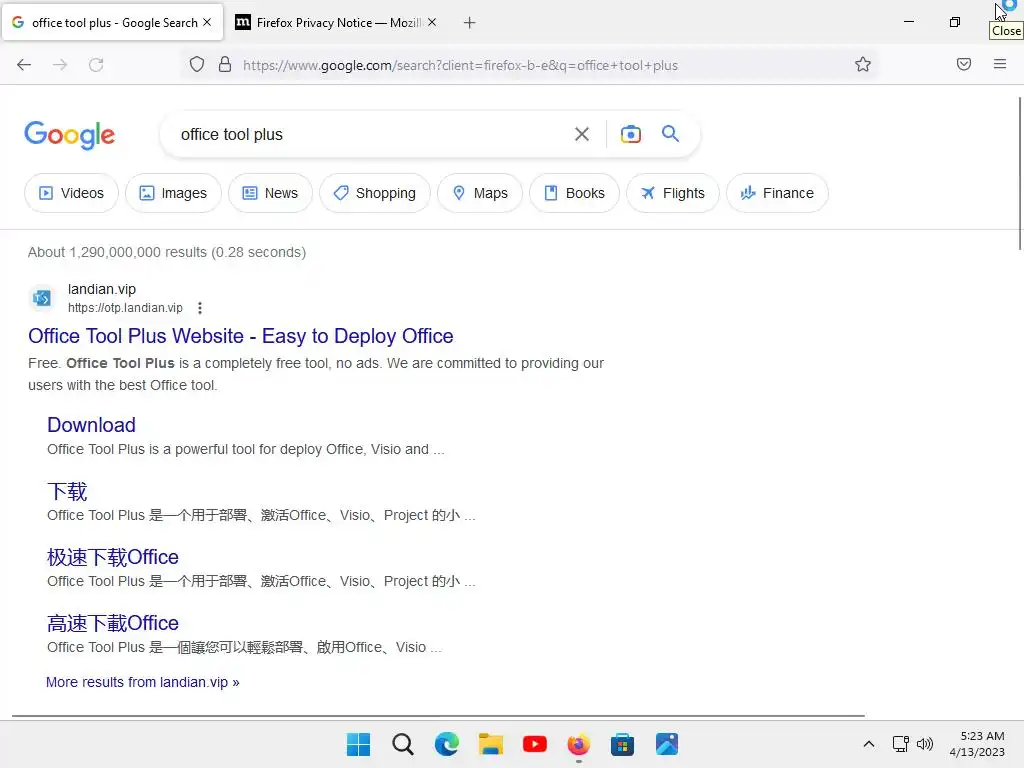Open network status tray icon
Viewport: 1024px width, 768px height.
[x=901, y=744]
